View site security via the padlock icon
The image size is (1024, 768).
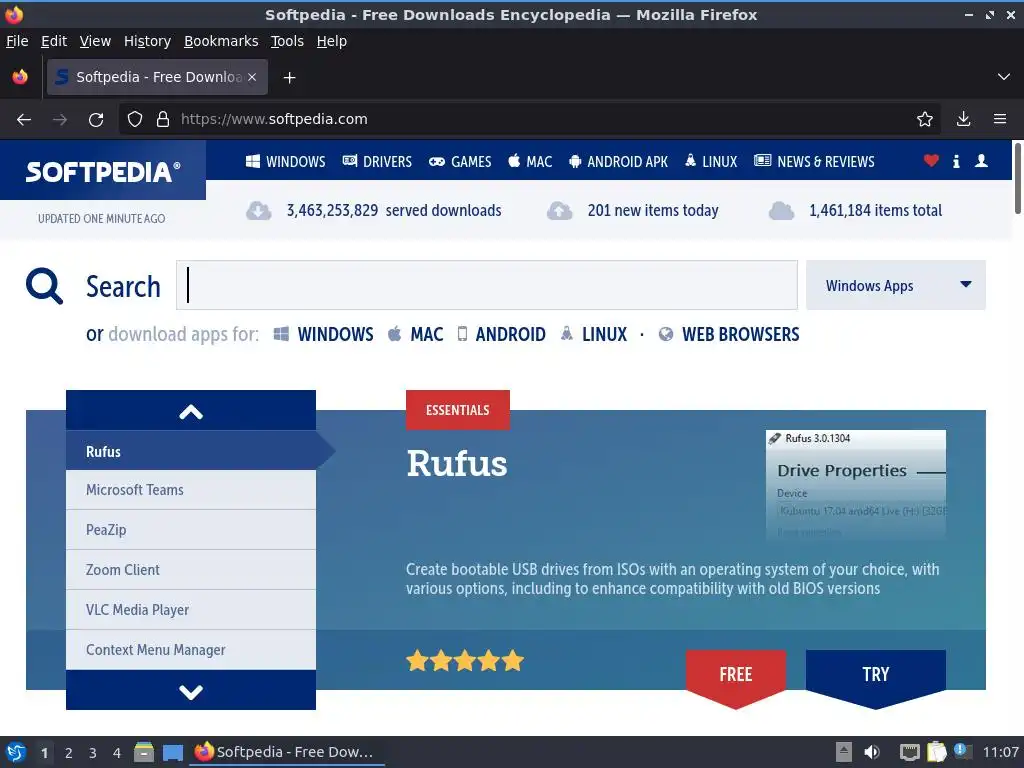click(163, 120)
